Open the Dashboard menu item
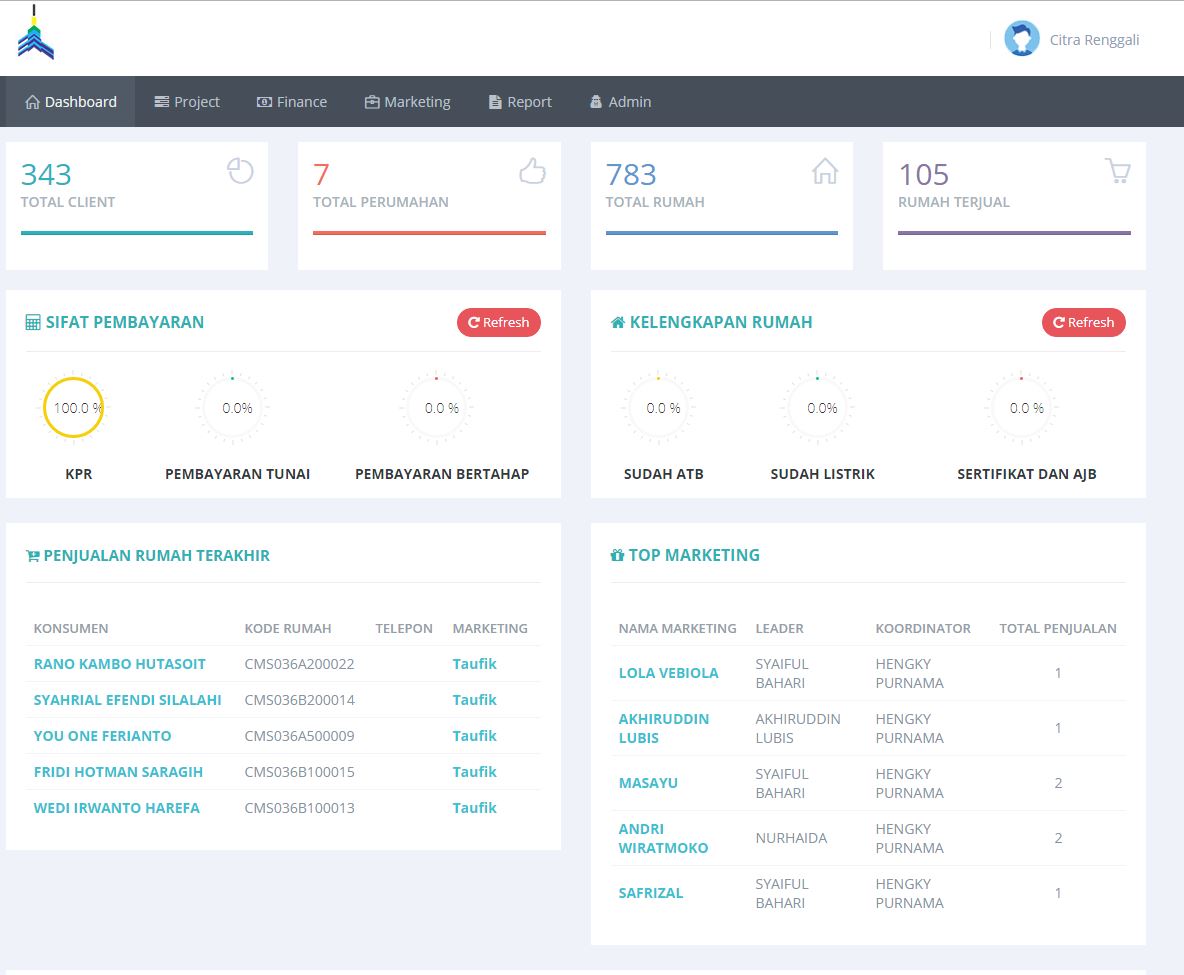Image resolution: width=1184 pixels, height=975 pixels. click(71, 102)
